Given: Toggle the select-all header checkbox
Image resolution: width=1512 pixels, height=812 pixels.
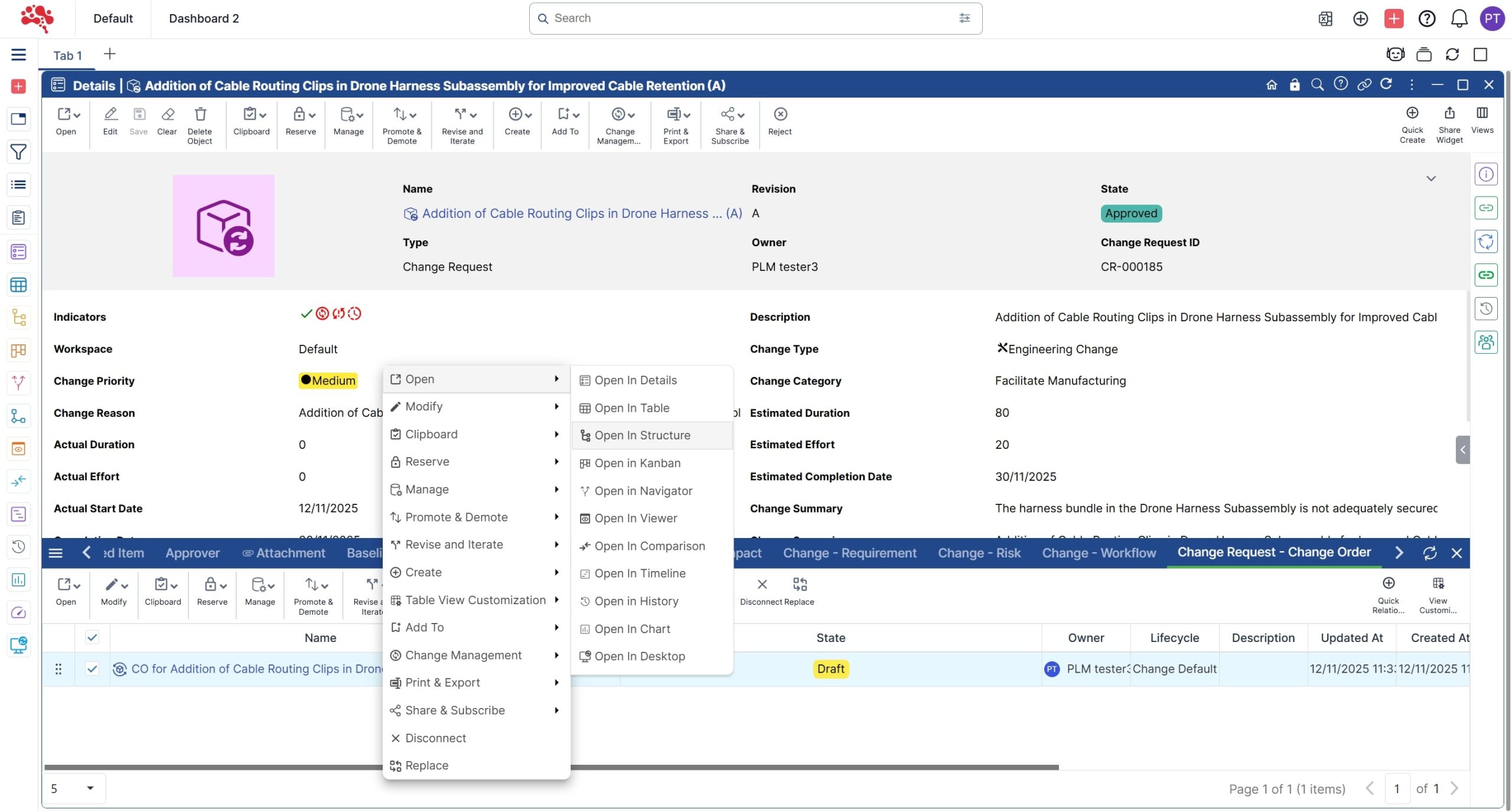Looking at the screenshot, I should 92,638.
